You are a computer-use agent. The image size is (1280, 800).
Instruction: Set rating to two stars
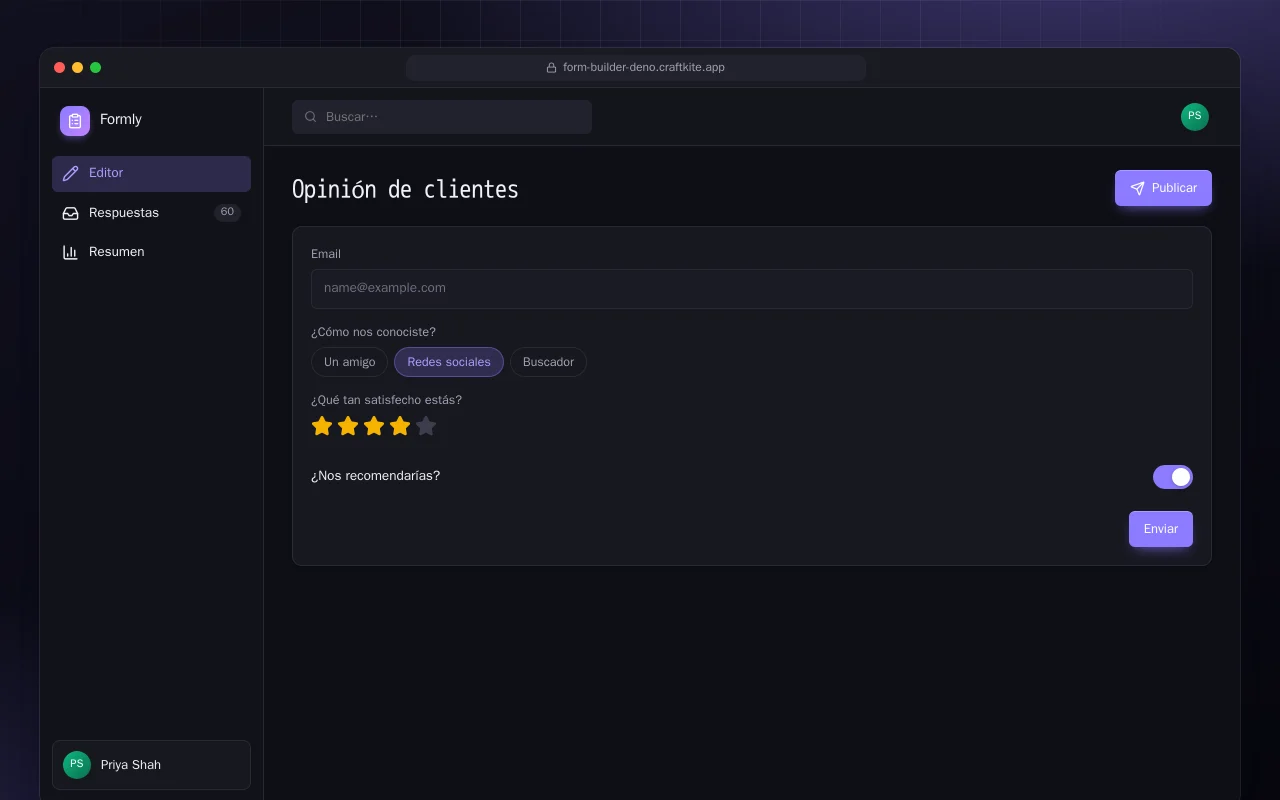pos(348,426)
